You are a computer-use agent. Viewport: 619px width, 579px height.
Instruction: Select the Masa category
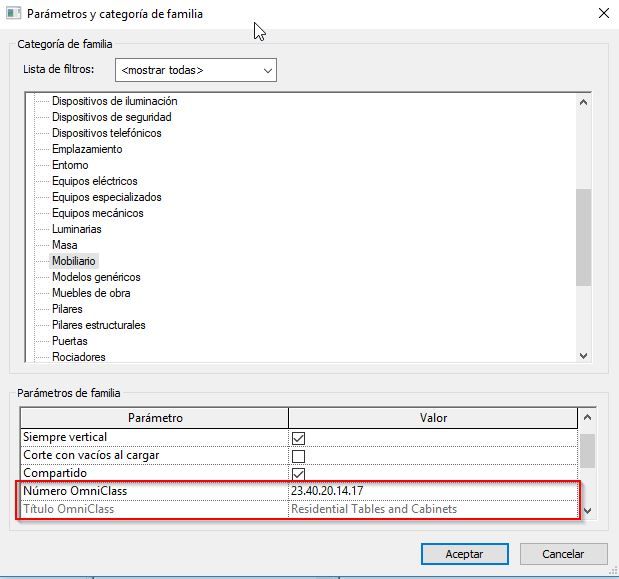click(x=64, y=245)
